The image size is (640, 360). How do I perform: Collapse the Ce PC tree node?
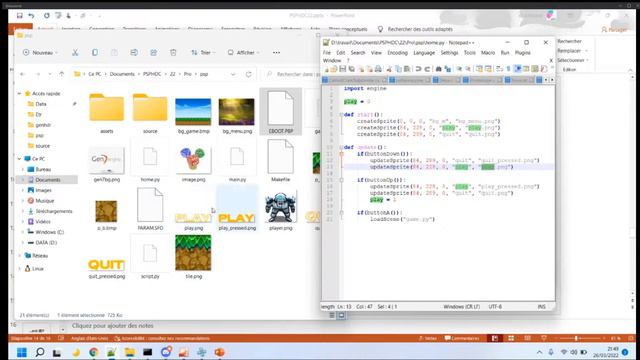19,158
